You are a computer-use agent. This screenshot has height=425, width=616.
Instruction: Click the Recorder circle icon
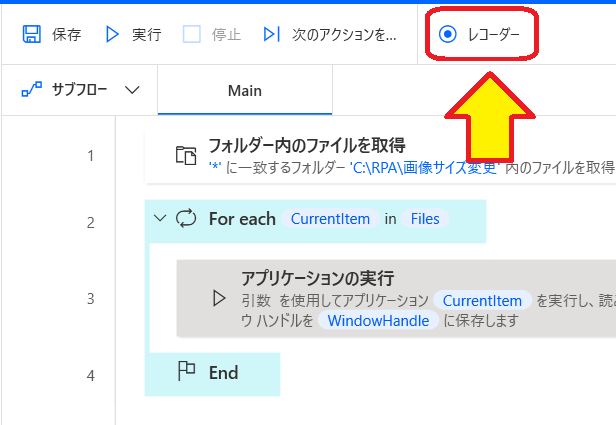[x=448, y=35]
